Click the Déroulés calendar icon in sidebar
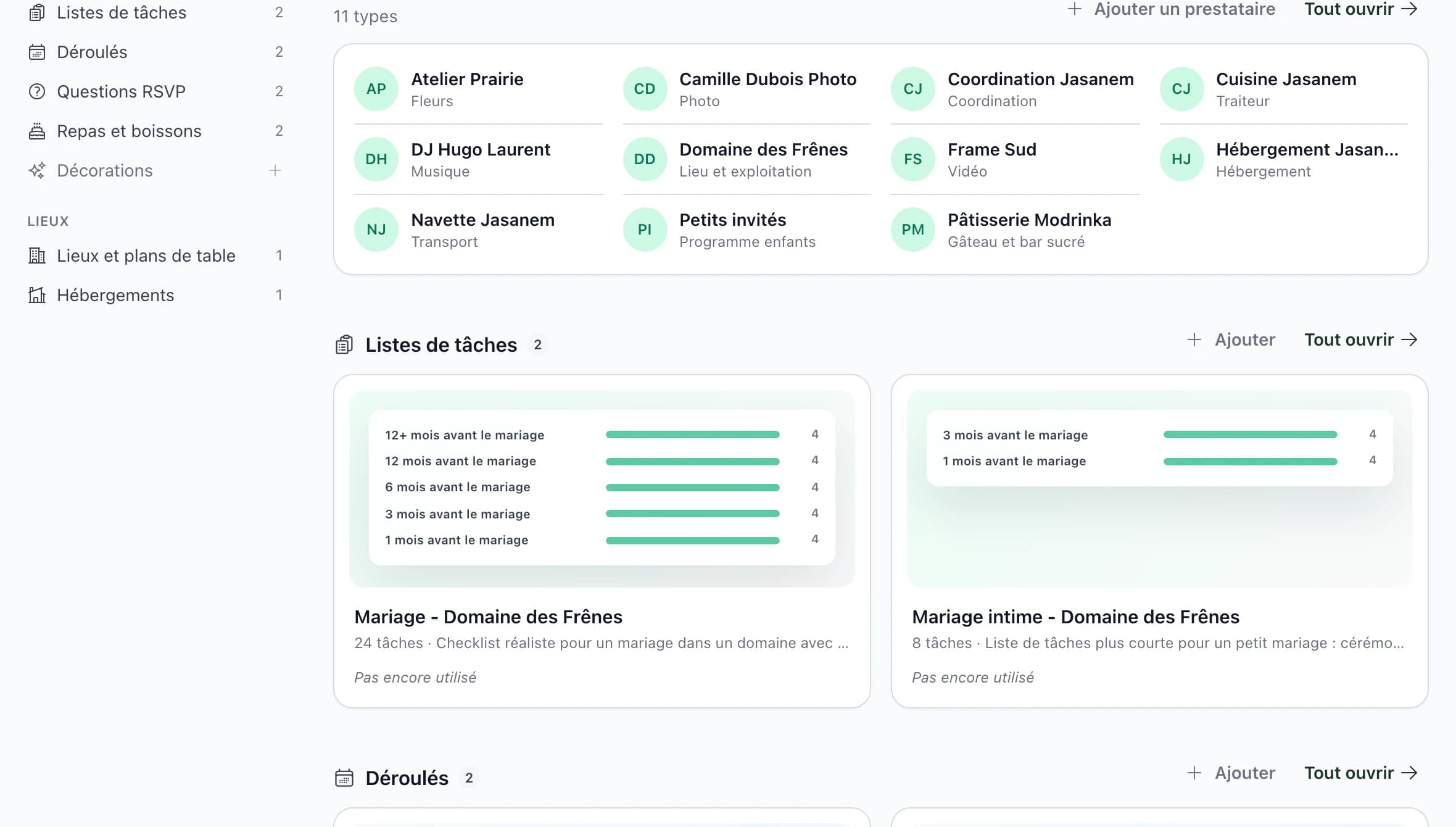Screen dimensions: 1456x827 pyautogui.click(x=37, y=52)
